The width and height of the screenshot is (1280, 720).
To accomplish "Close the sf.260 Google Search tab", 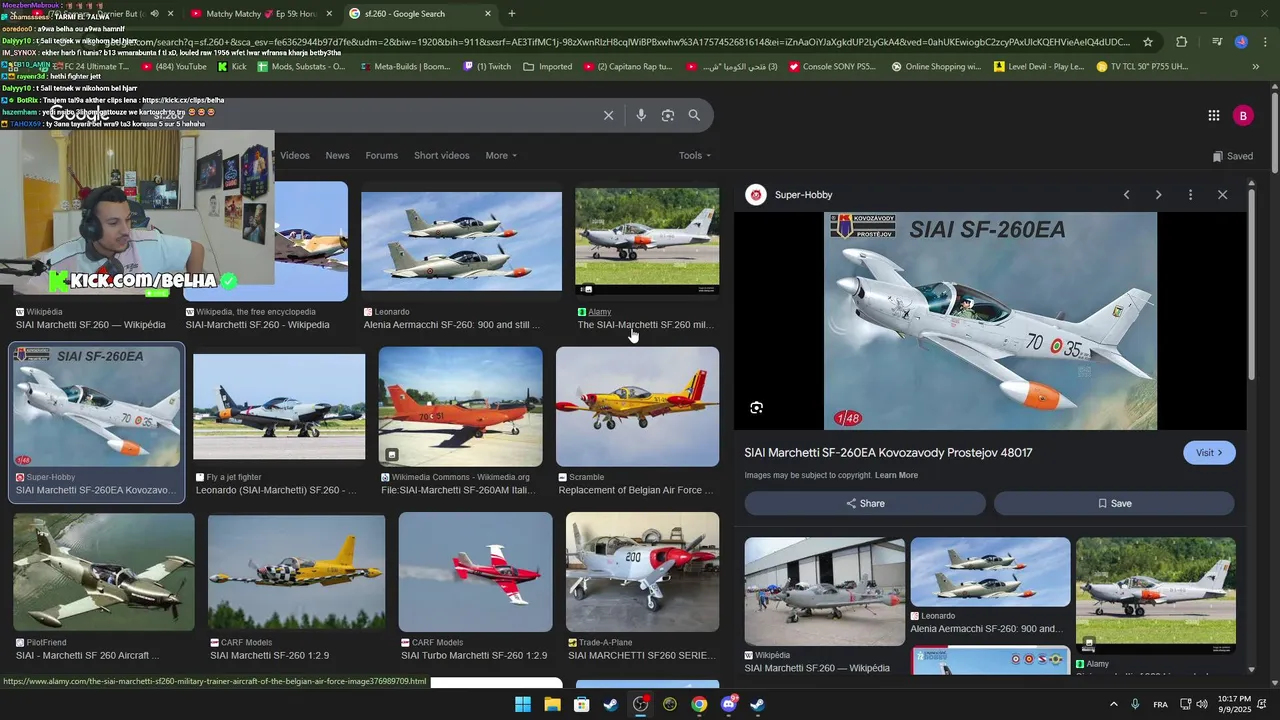I will (488, 14).
